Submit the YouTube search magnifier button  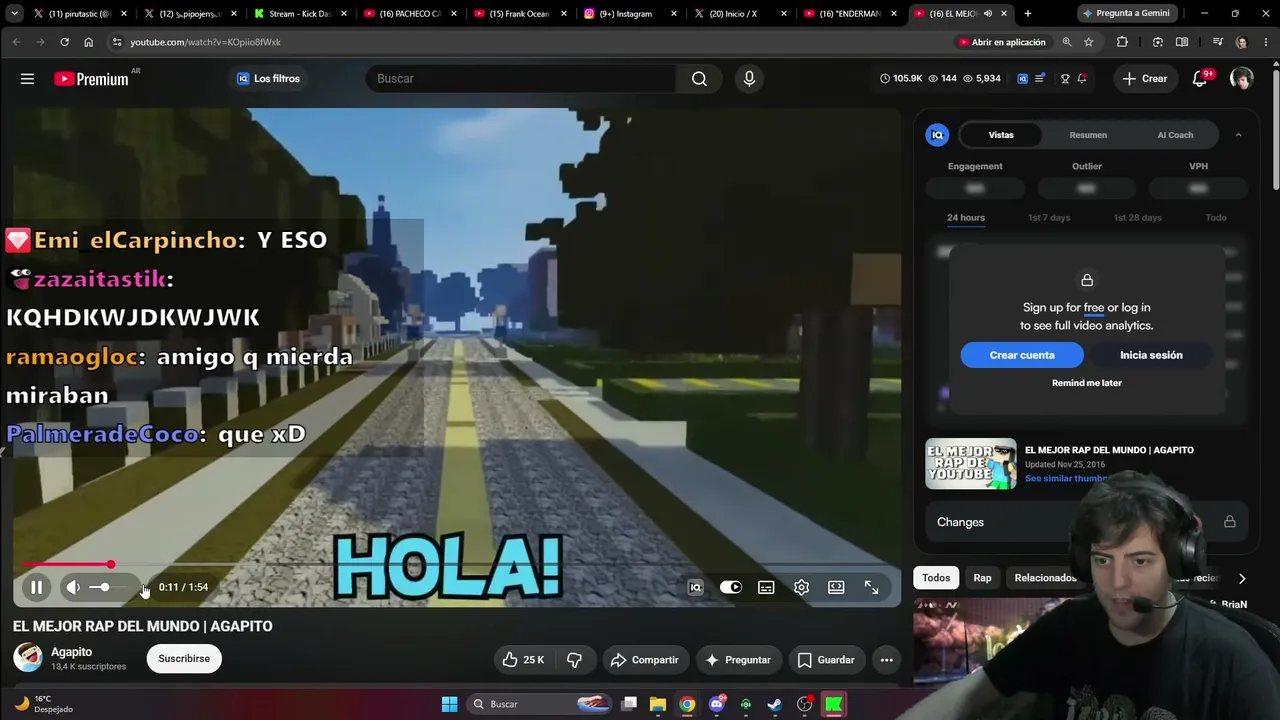[699, 79]
